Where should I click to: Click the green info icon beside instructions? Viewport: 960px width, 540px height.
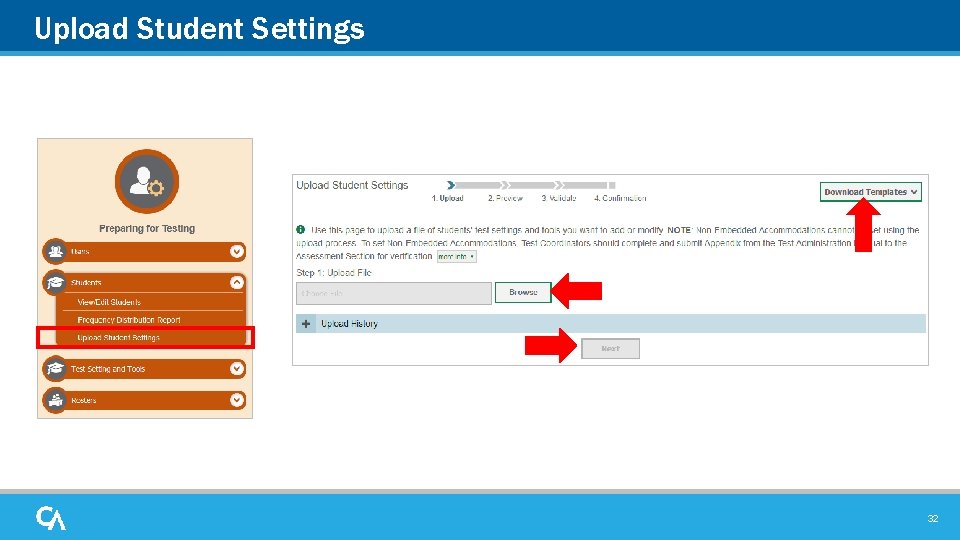coord(301,230)
